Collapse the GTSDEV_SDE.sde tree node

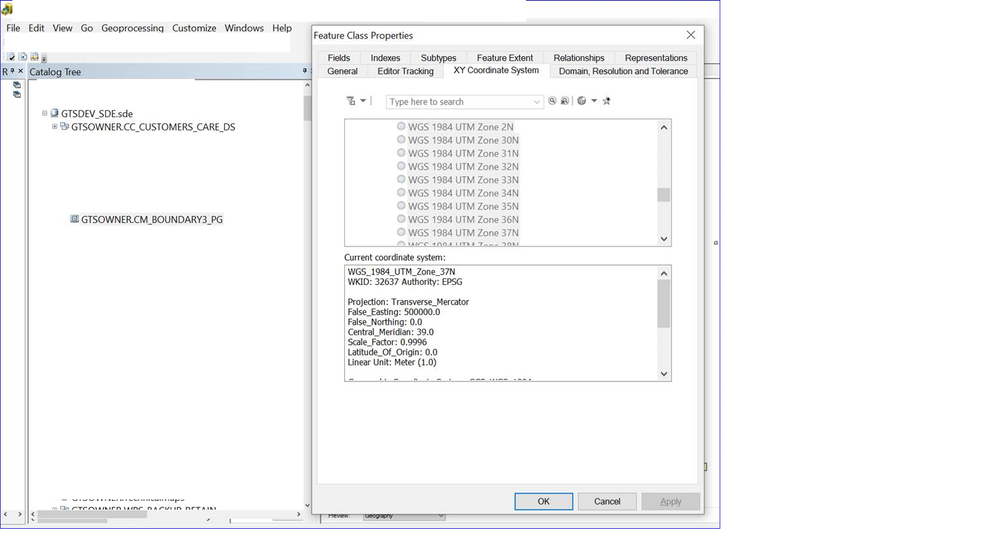click(45, 113)
